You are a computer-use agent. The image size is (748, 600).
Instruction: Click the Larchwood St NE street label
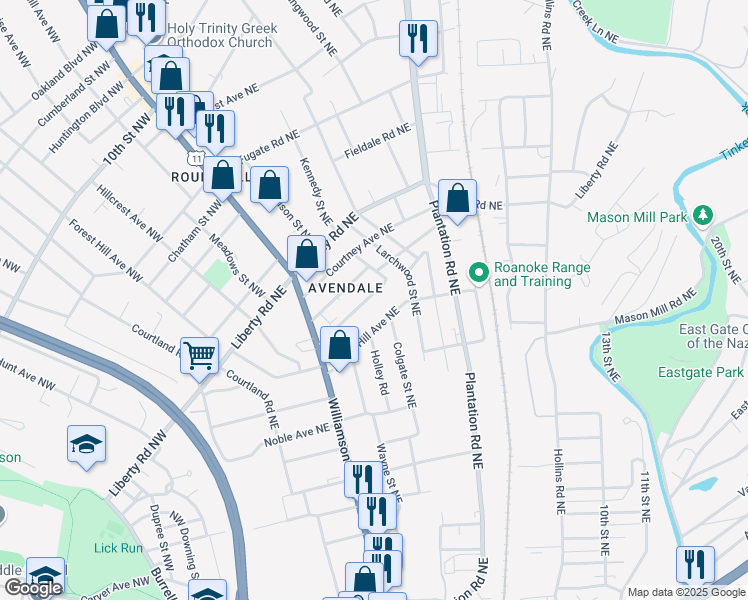399,281
